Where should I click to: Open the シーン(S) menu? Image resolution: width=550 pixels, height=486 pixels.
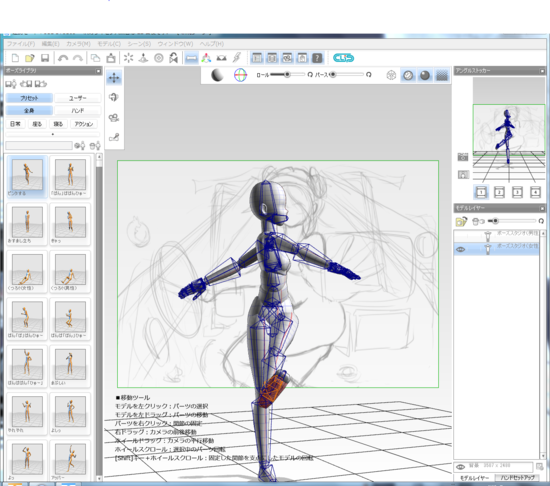click(x=139, y=44)
